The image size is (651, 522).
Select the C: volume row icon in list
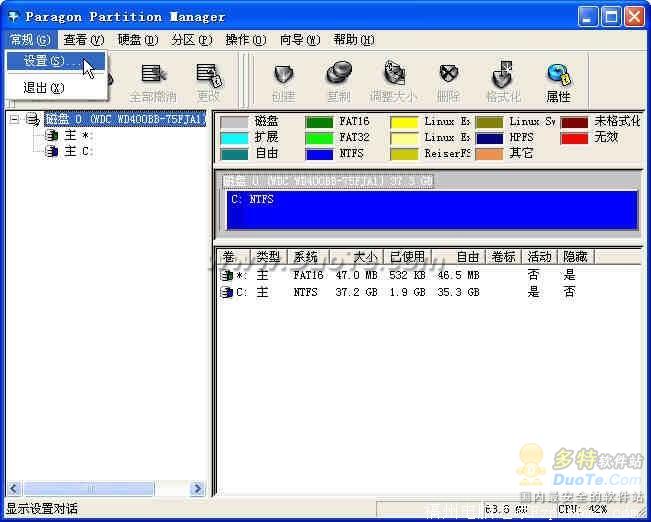(x=227, y=292)
